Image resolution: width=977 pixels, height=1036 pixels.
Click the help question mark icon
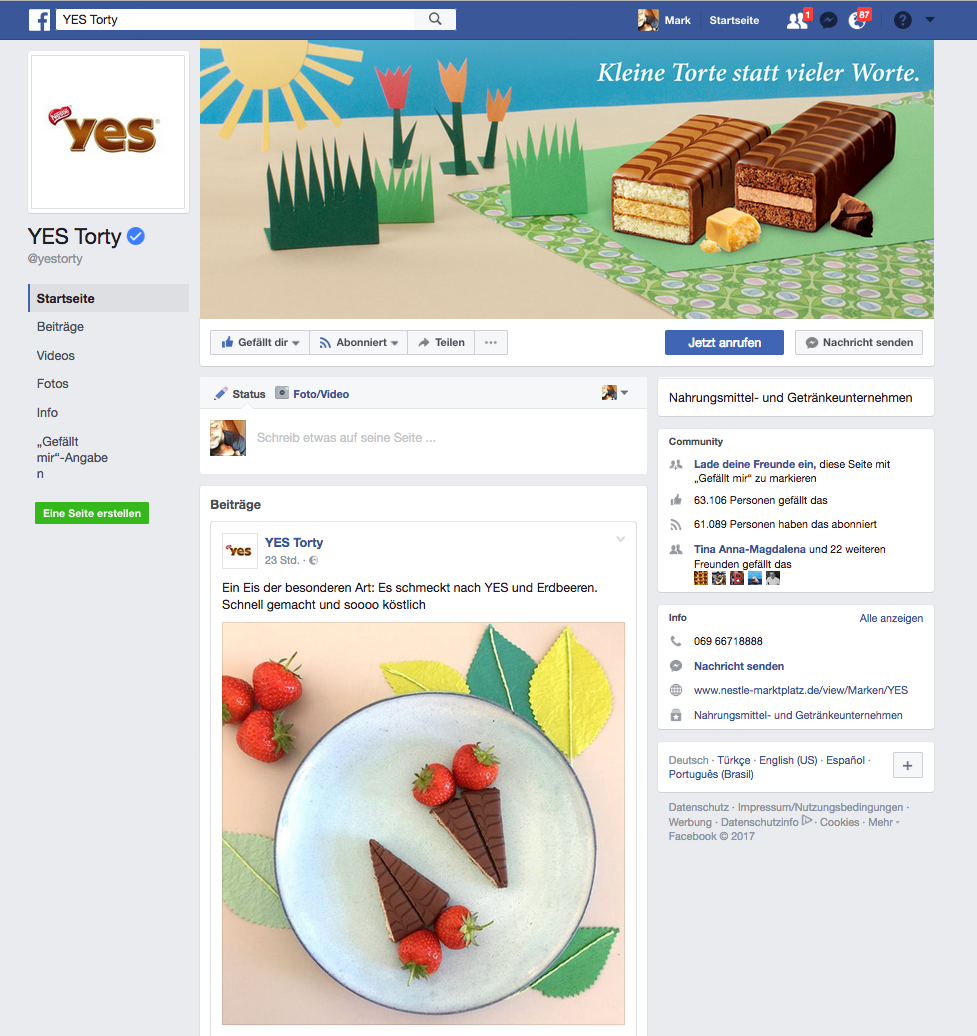[902, 20]
